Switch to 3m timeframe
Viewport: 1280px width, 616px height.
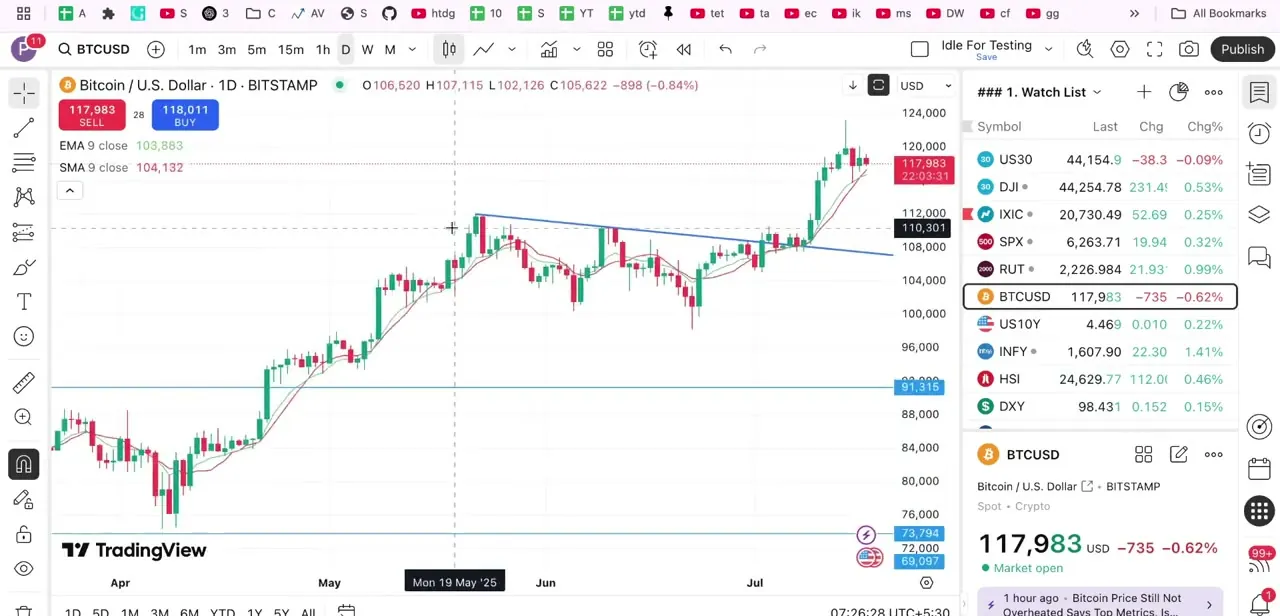click(x=227, y=49)
